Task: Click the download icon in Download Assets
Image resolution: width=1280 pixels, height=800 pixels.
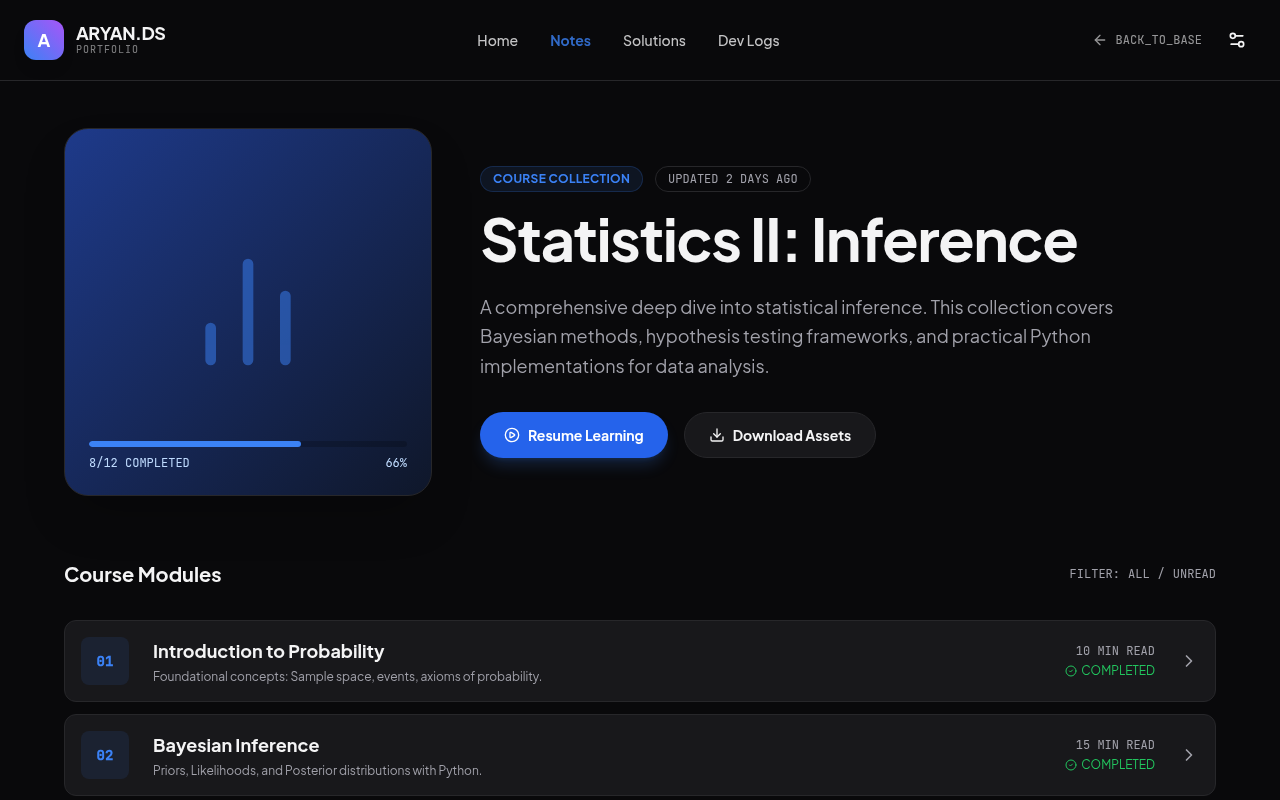Action: pyautogui.click(x=716, y=435)
